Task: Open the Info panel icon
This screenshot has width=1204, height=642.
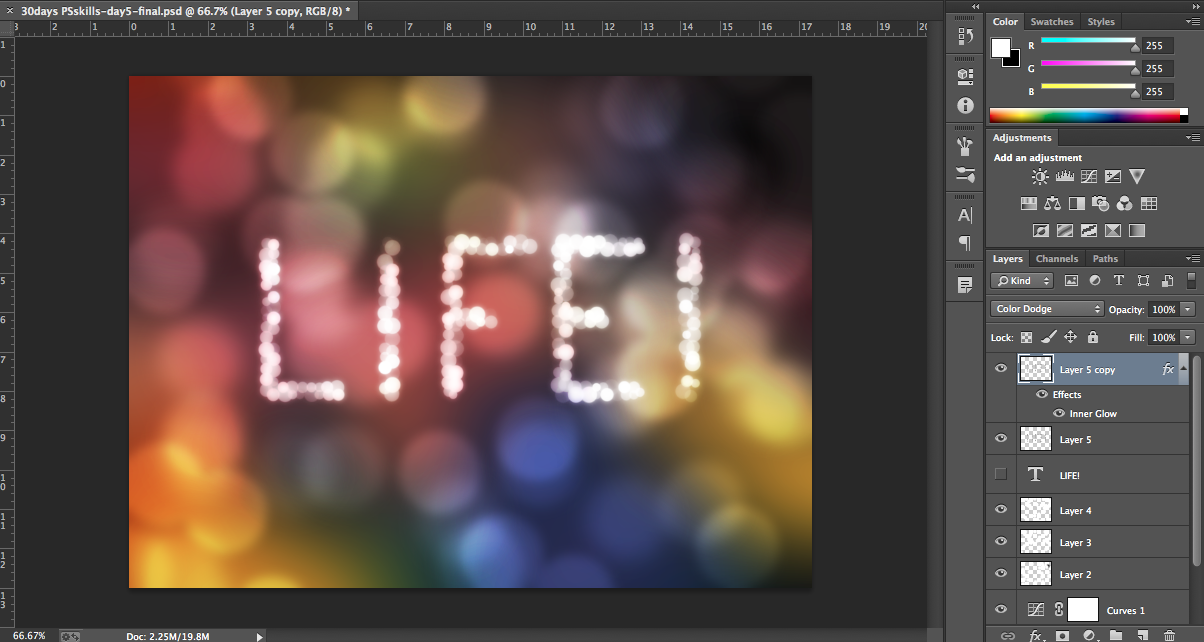Action: [965, 105]
